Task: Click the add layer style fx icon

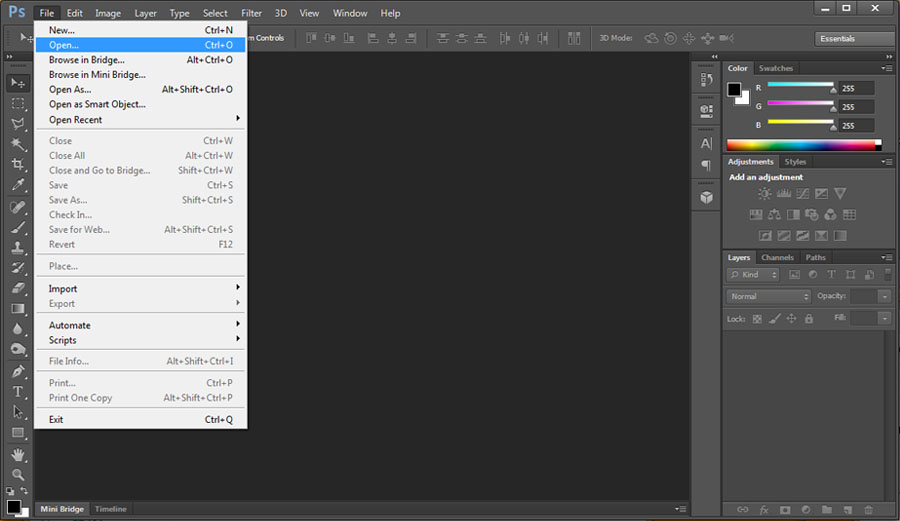Action: click(763, 510)
